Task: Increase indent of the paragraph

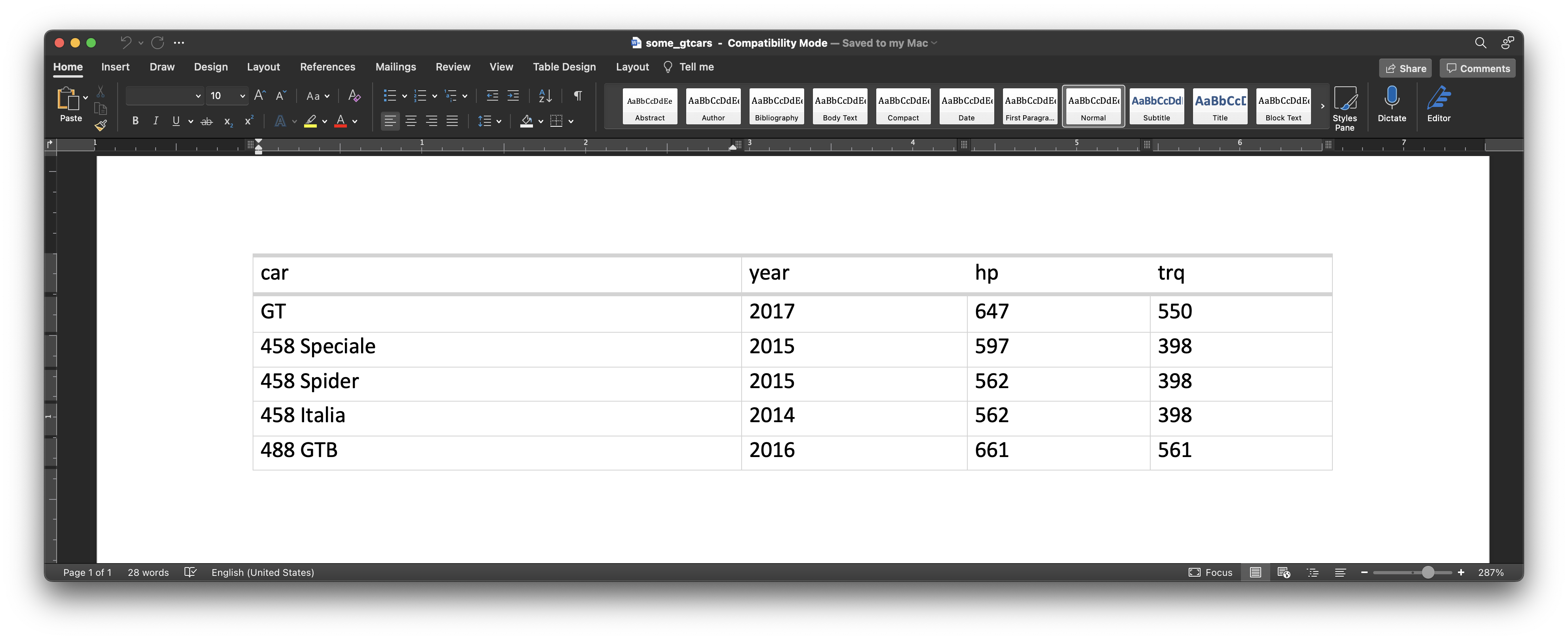Action: click(513, 95)
